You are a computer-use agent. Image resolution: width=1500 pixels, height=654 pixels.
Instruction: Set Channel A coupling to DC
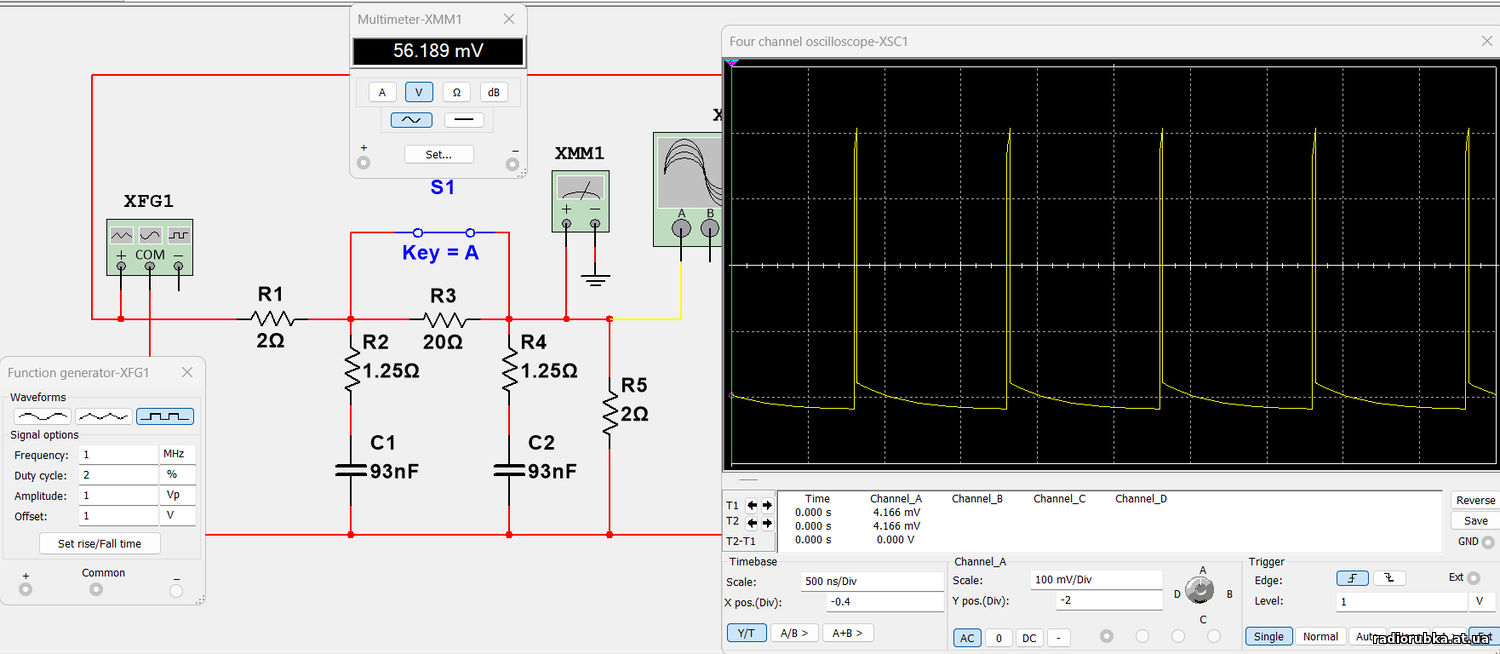(1029, 637)
